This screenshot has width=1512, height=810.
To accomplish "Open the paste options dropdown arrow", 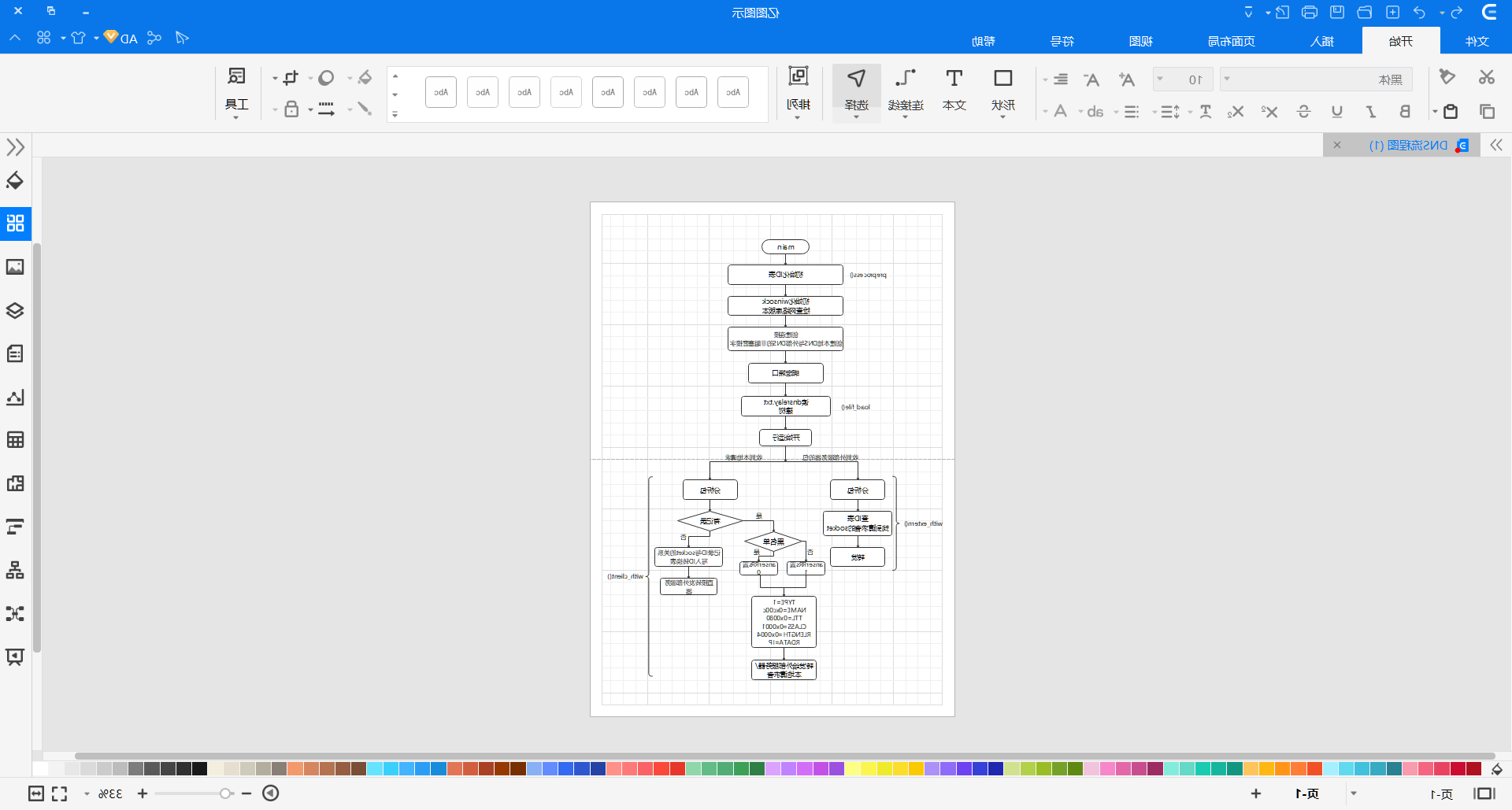I will [x=1435, y=112].
